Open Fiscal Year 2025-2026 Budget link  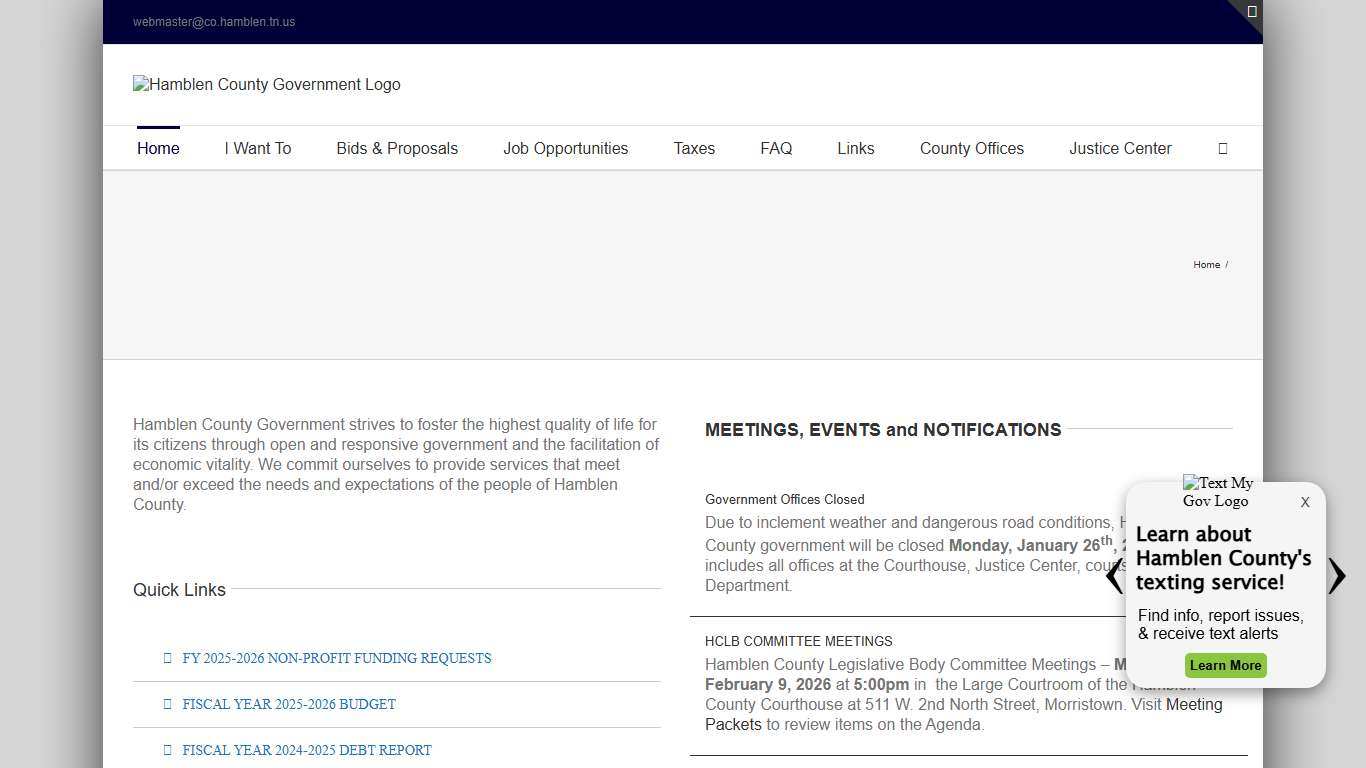point(289,704)
